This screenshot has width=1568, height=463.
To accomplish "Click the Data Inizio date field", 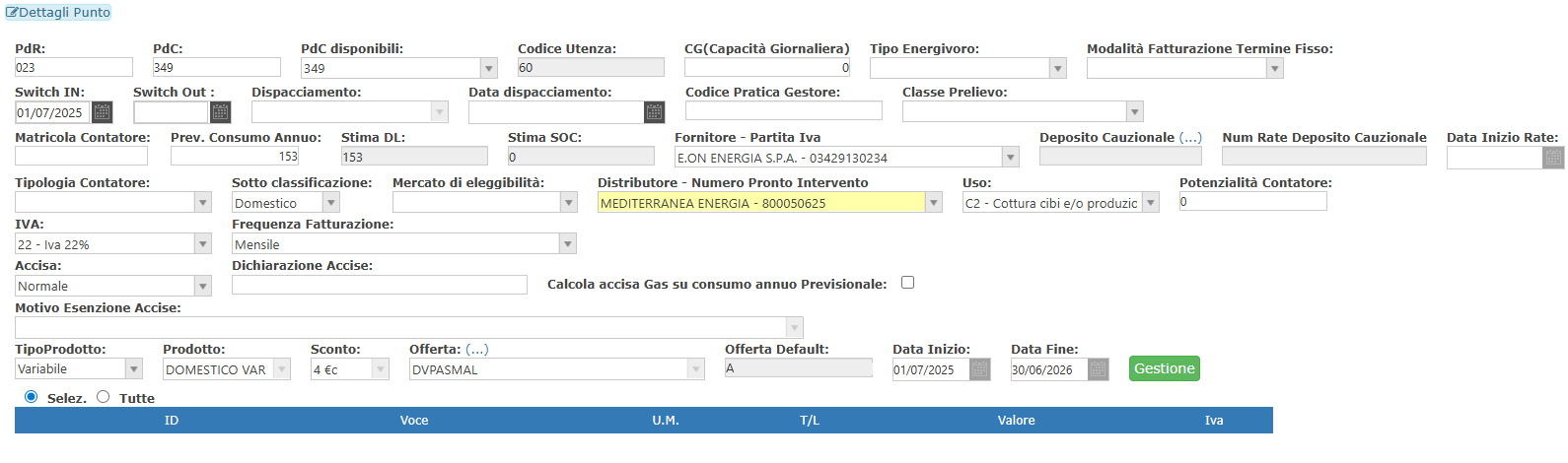I will tap(931, 369).
